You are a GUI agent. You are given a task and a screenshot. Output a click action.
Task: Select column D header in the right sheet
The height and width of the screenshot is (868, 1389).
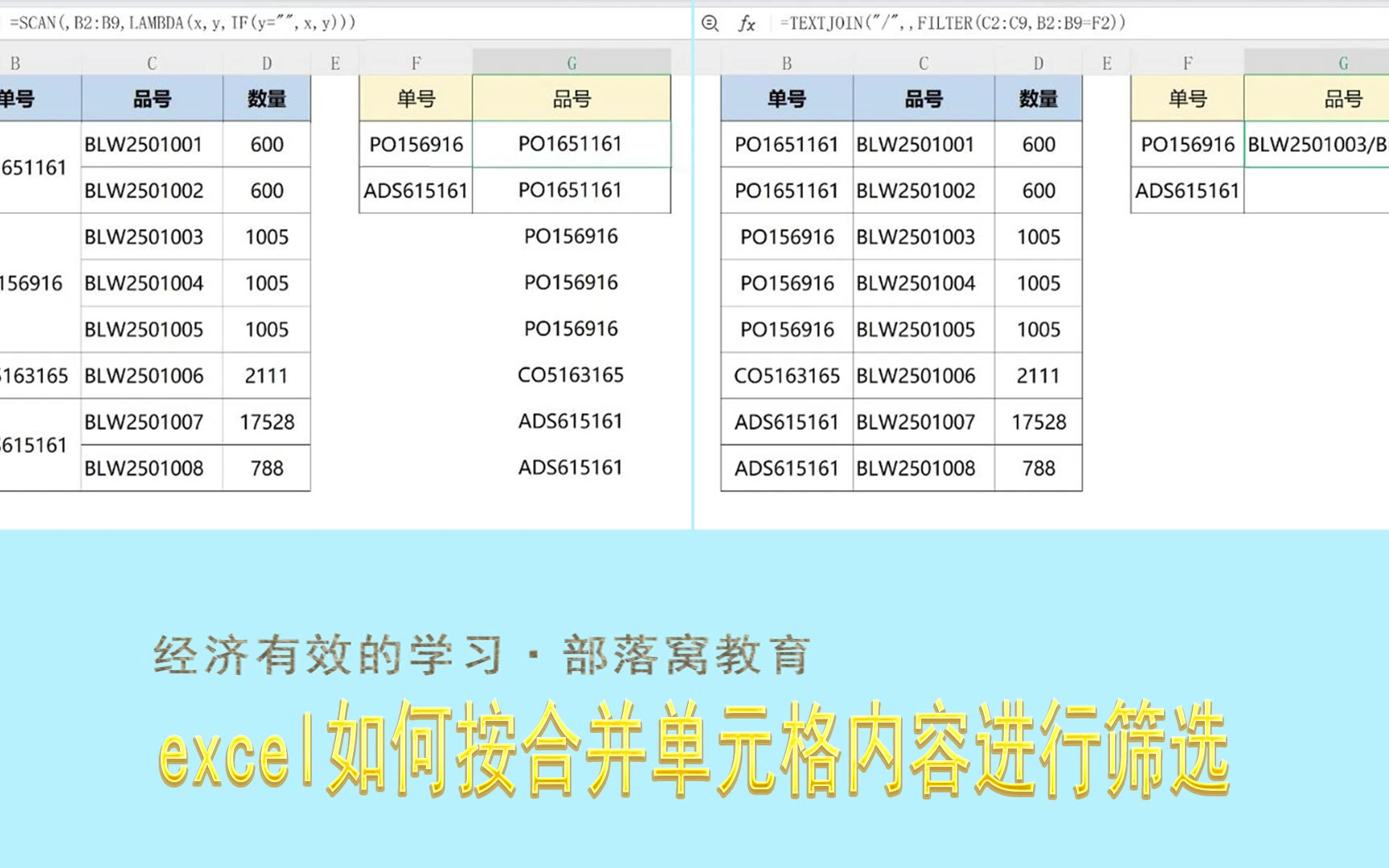pos(1039,63)
